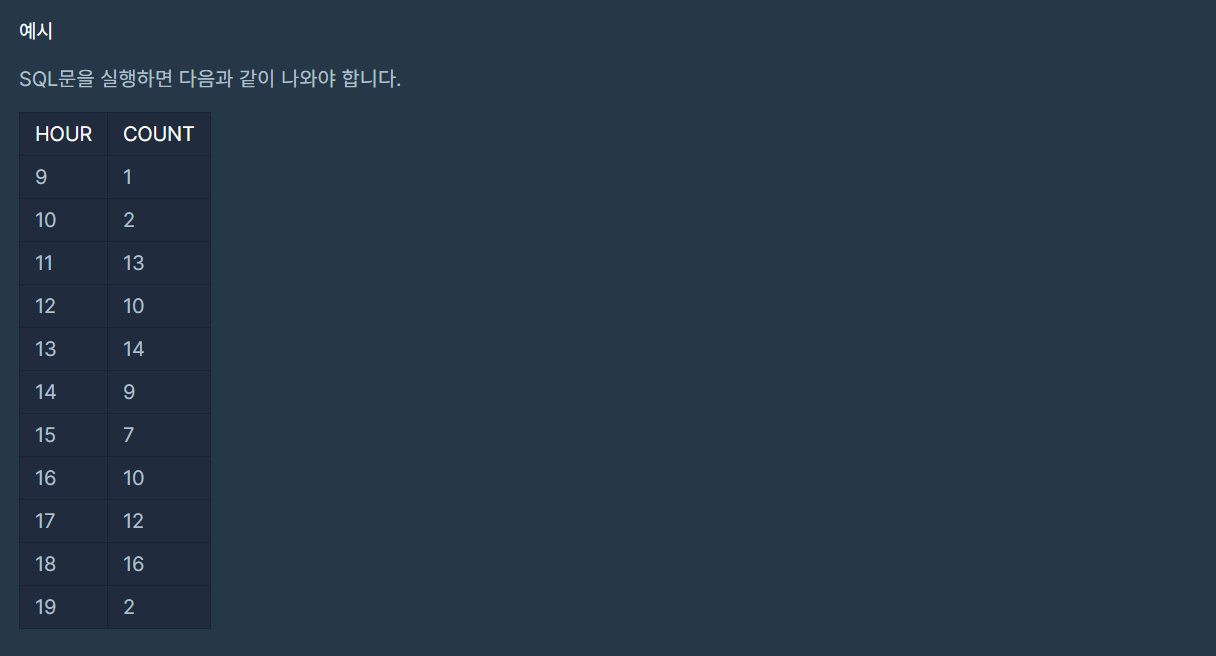The height and width of the screenshot is (656, 1216).
Task: Select the hour 17 cell
Action: [x=63, y=521]
